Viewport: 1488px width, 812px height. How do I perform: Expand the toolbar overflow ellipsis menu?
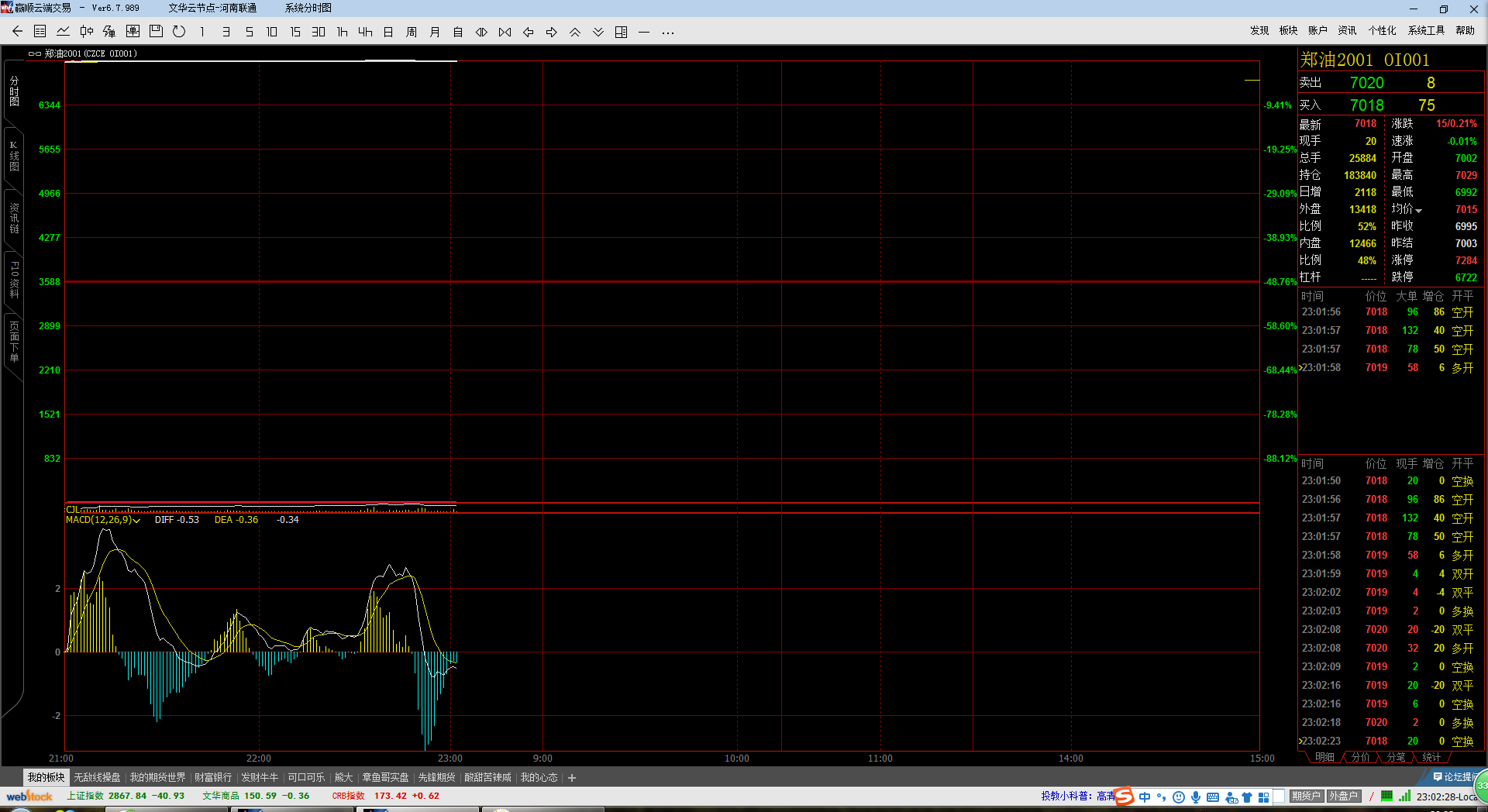point(668,33)
